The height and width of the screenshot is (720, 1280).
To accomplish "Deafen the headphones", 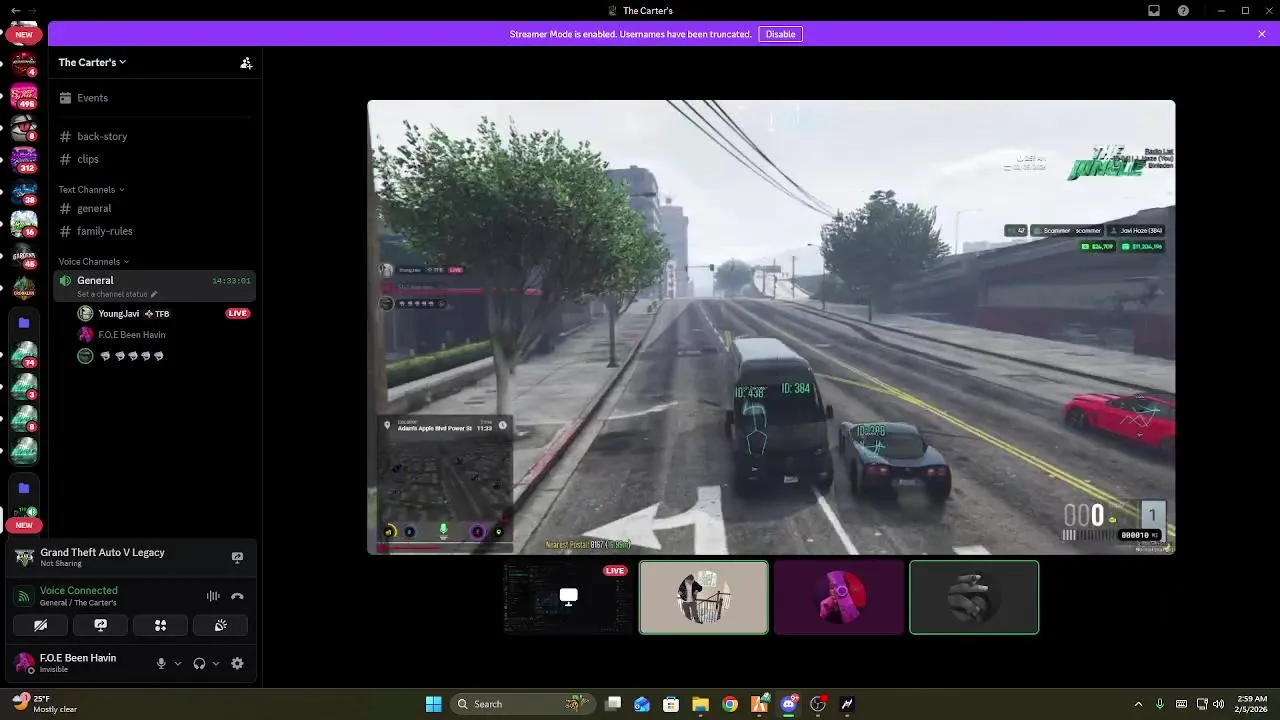I will pyautogui.click(x=199, y=663).
